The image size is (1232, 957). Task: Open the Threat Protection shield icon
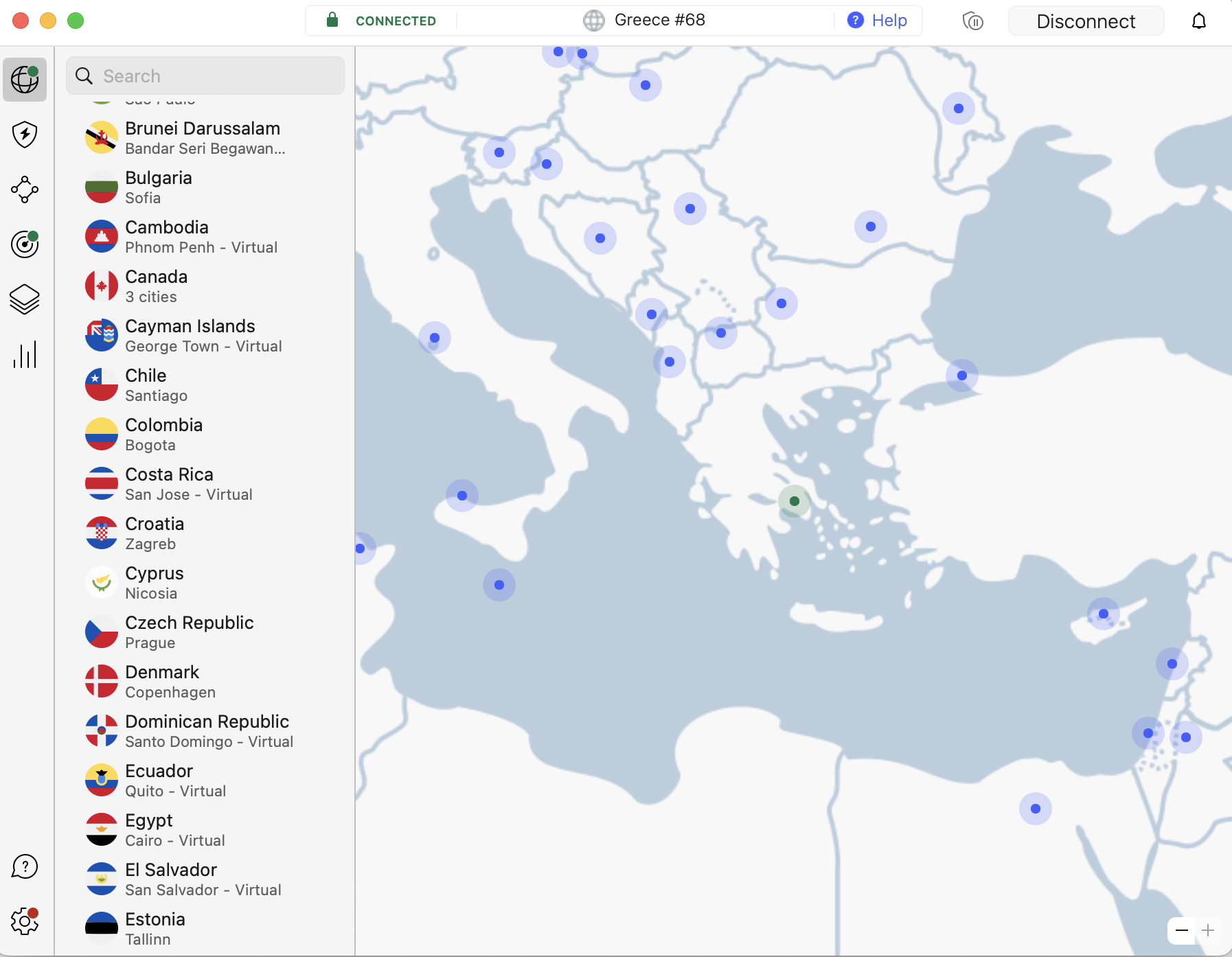coord(25,135)
